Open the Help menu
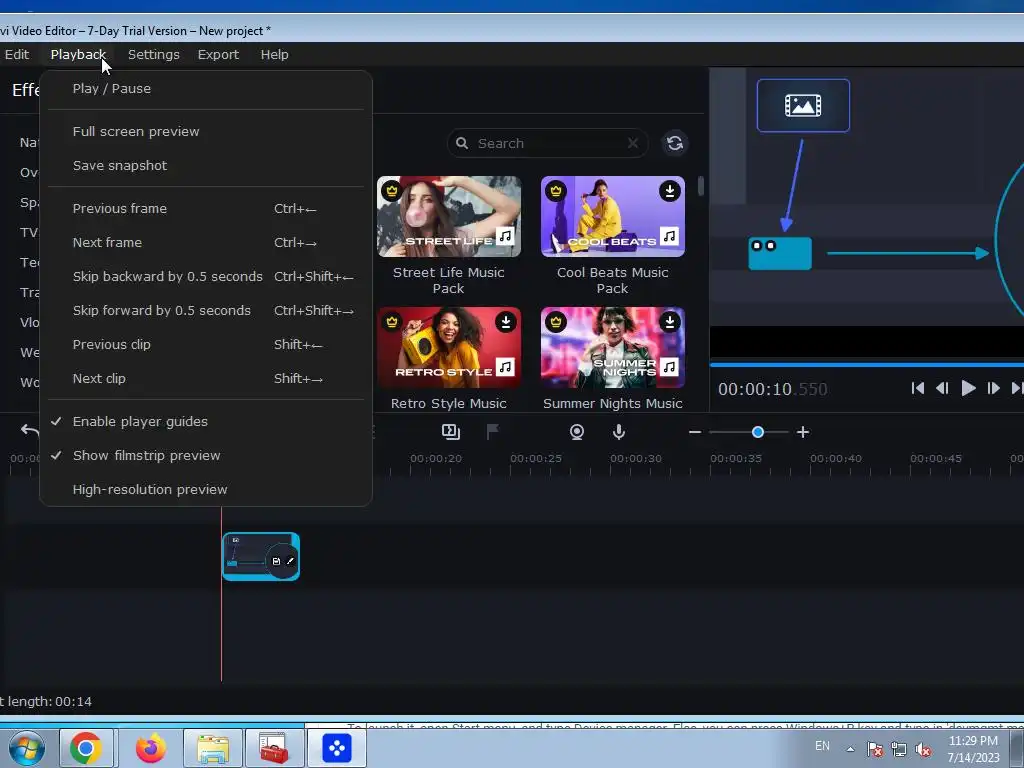 tap(274, 55)
